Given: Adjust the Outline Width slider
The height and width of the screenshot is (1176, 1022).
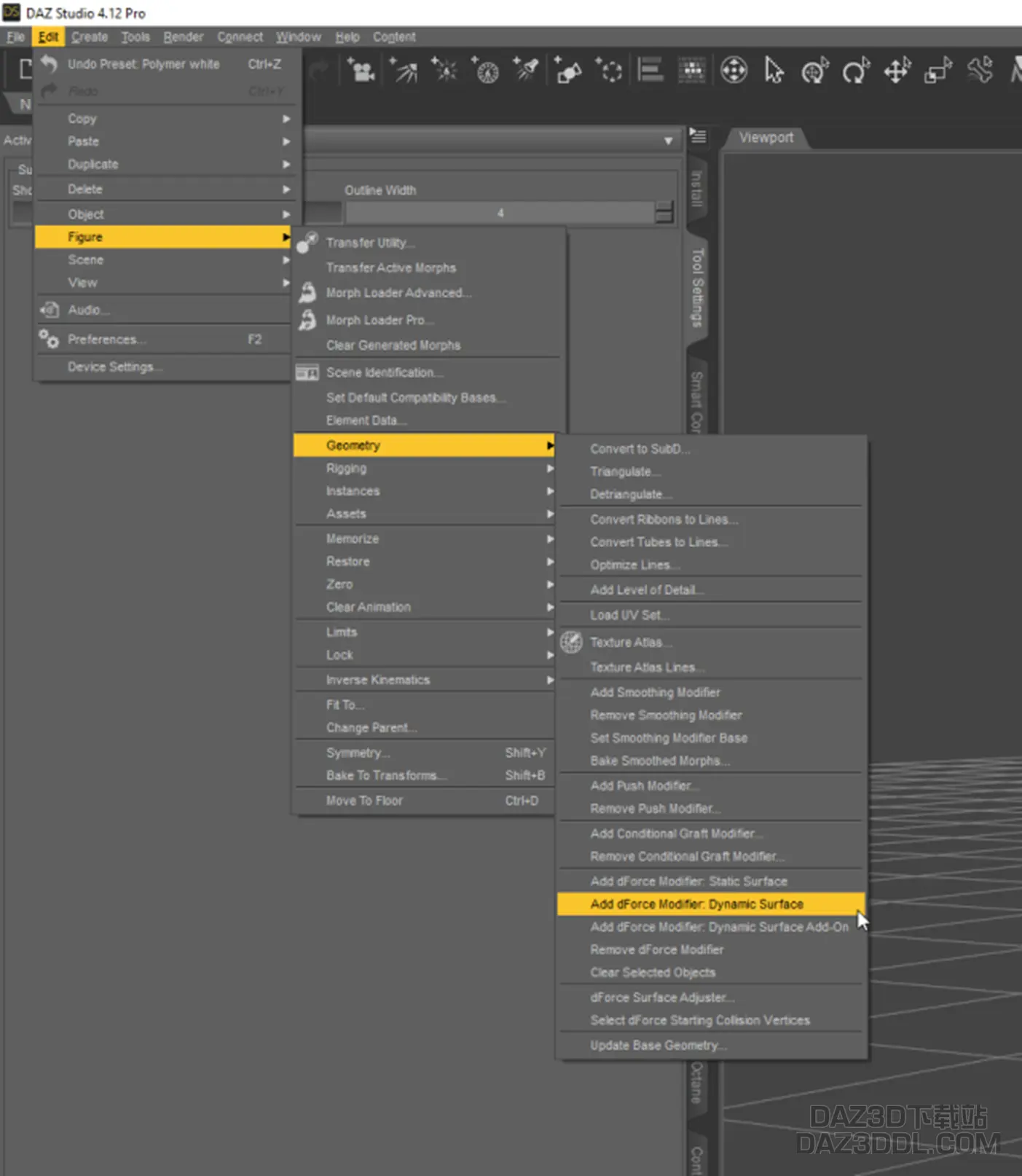Looking at the screenshot, I should pyautogui.click(x=500, y=213).
